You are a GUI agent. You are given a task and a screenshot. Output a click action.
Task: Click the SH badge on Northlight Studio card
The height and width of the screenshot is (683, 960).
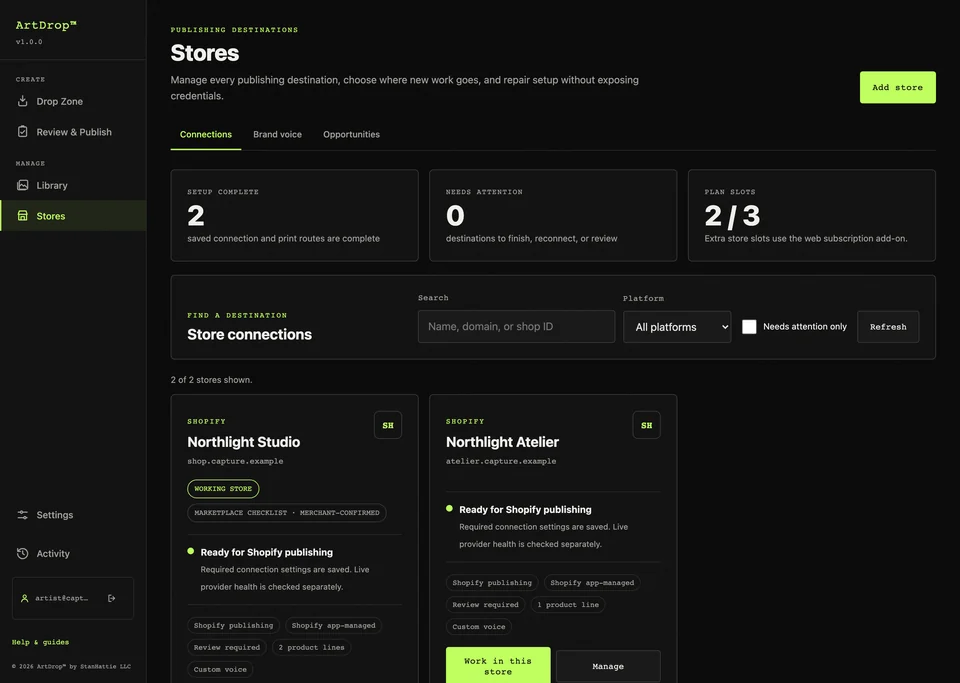(388, 425)
